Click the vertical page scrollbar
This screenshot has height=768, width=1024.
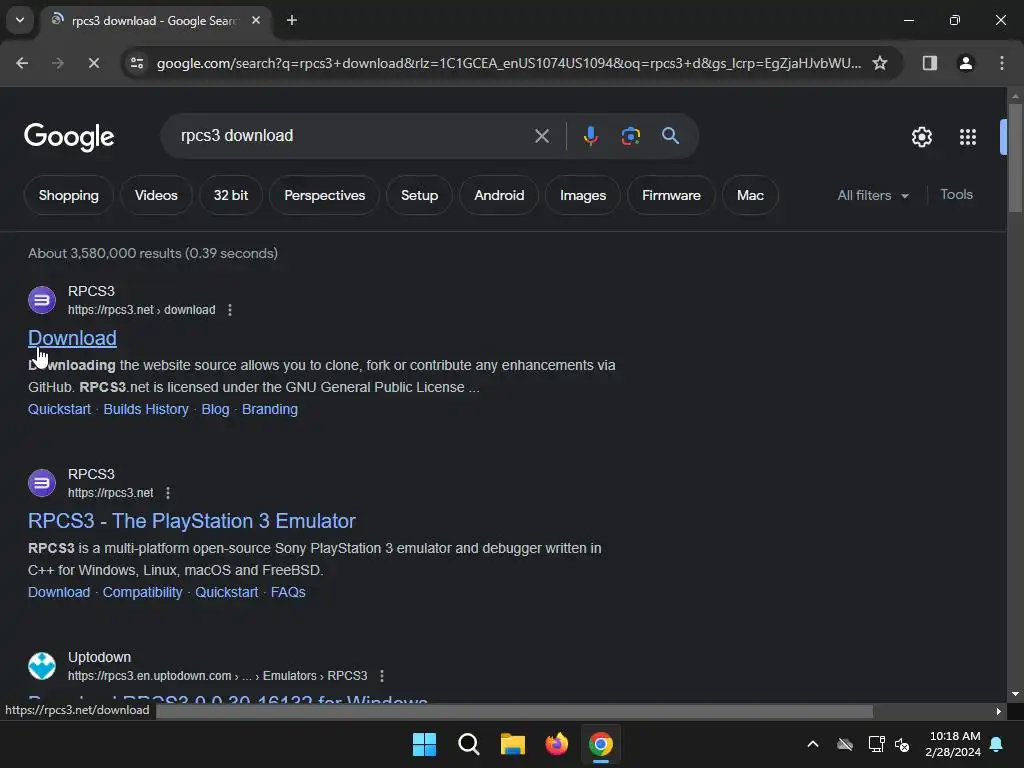coord(1015,157)
